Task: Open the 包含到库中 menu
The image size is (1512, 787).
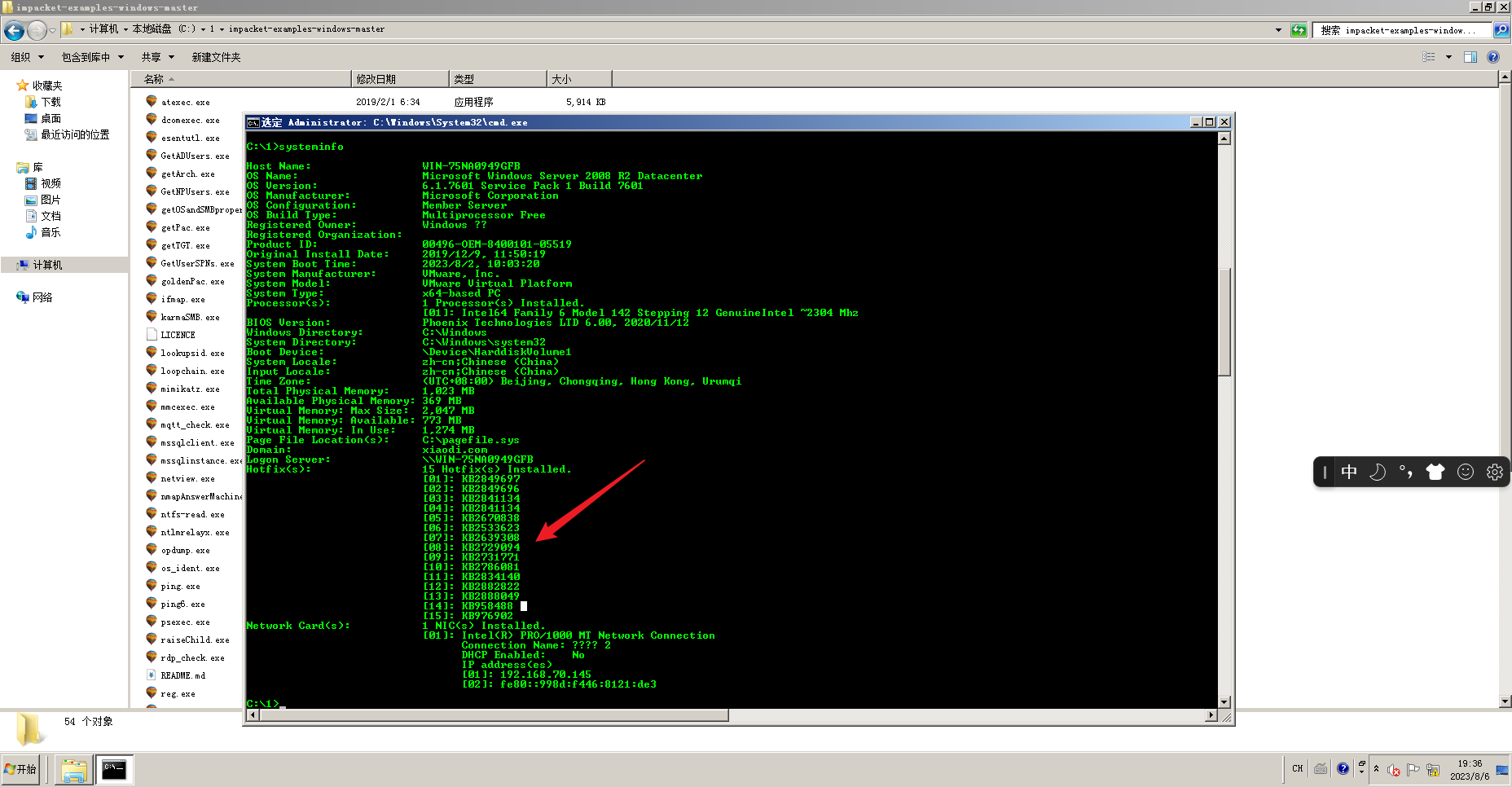Action: 93,57
